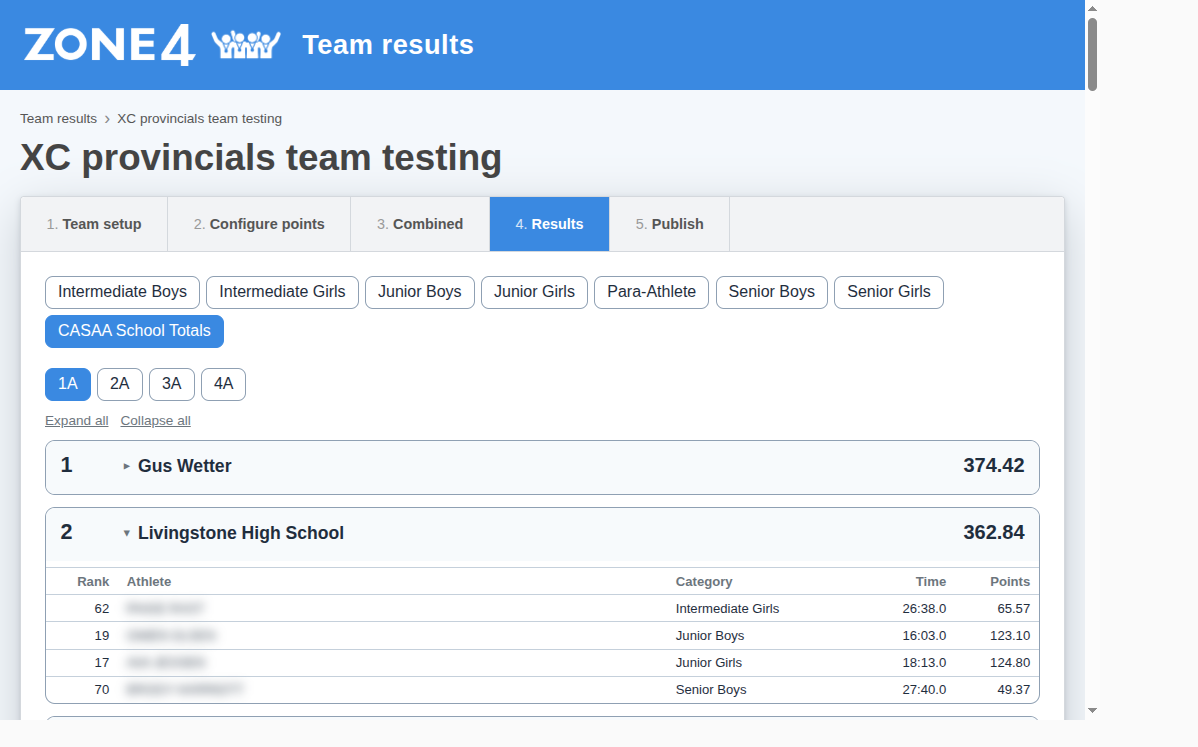Switch to the 4A division
This screenshot has width=1198, height=747.
click(223, 383)
